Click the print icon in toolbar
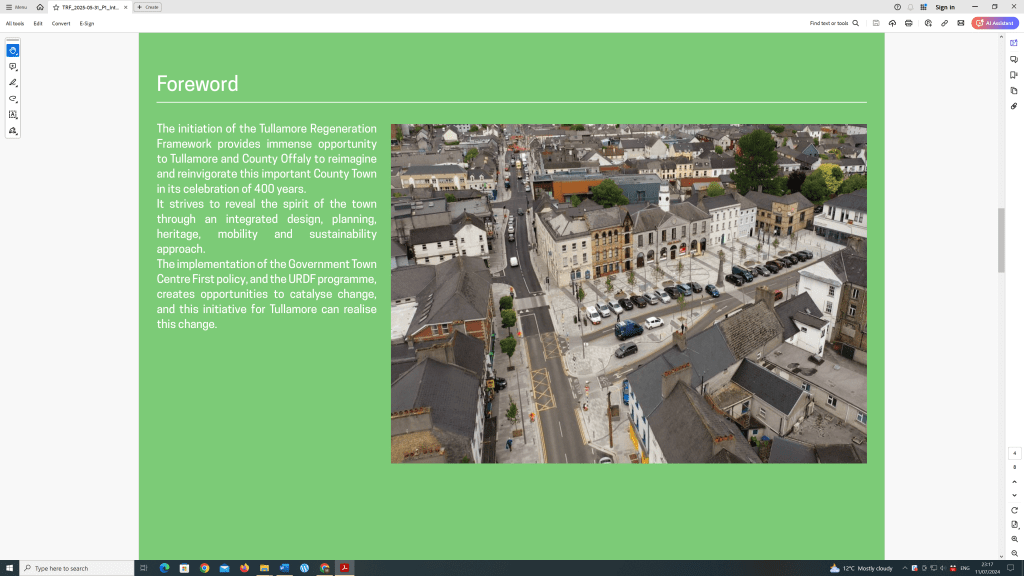 pos(908,23)
